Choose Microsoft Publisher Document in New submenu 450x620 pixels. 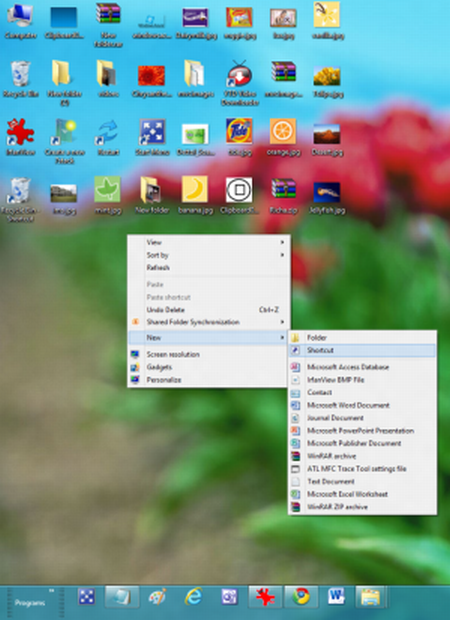coord(362,443)
